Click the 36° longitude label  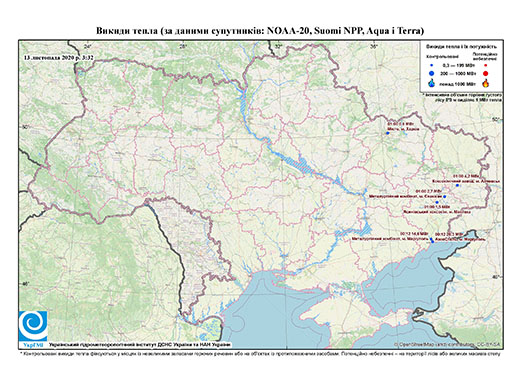(x=374, y=47)
